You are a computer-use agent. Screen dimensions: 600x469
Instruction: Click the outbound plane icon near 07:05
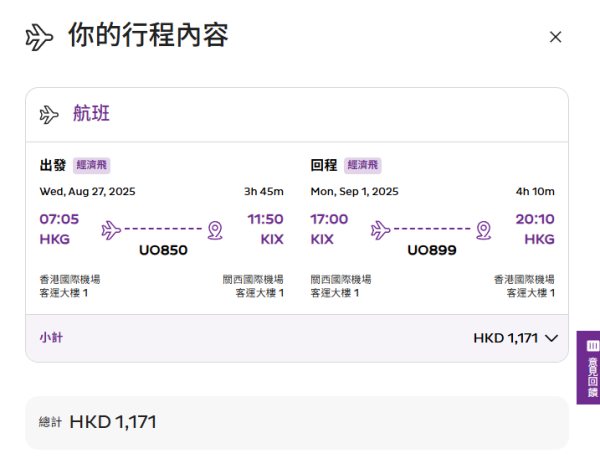111,230
